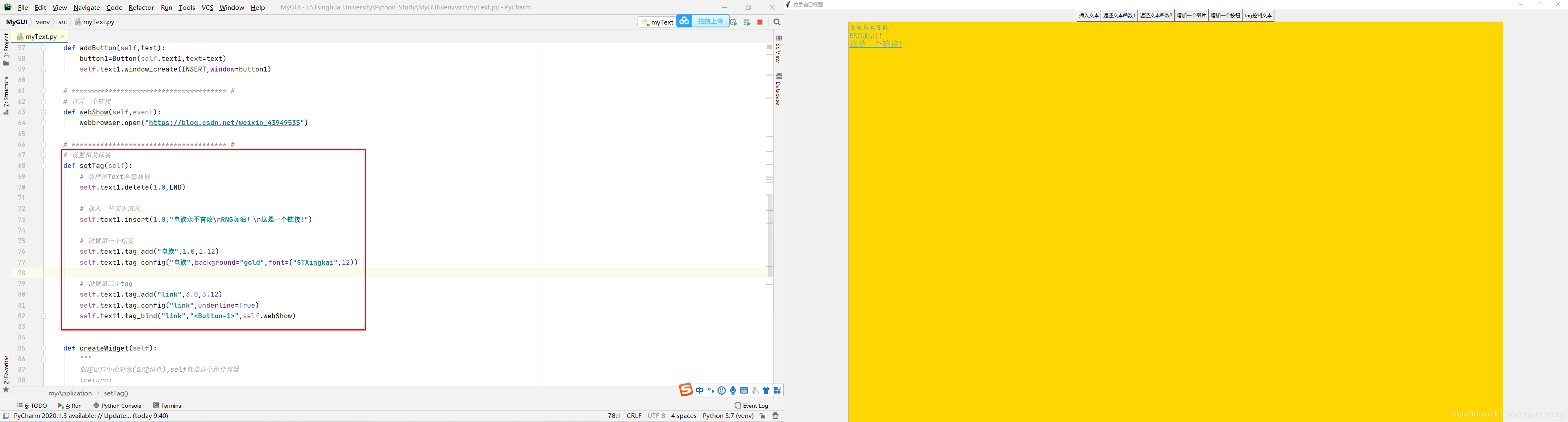Click setTag() in the editor breadcrumb
Image resolution: width=1568 pixels, height=422 pixels.
[116, 393]
